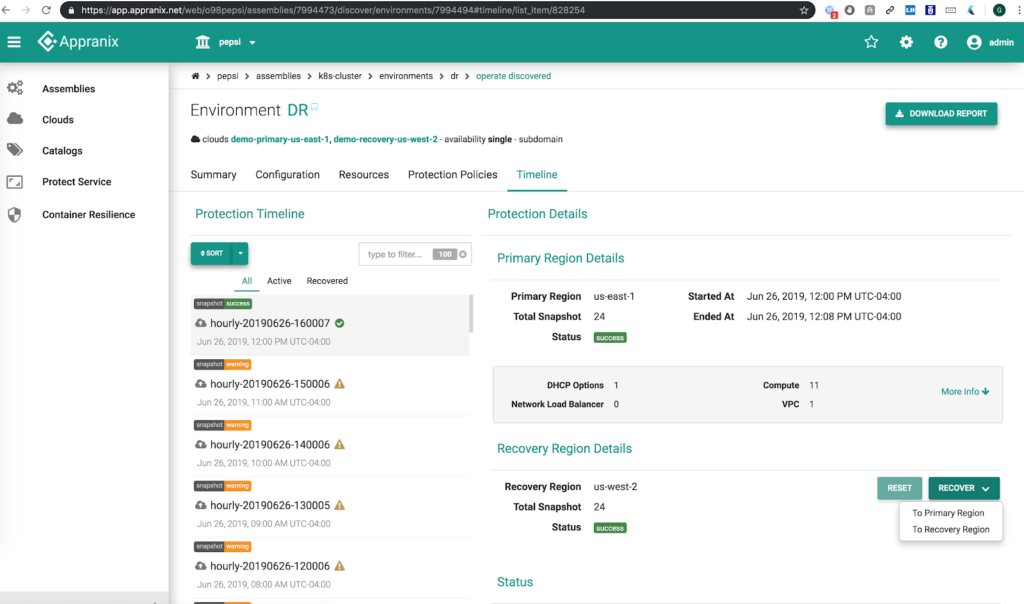Go to pepsi in the breadcrumb

click(227, 76)
